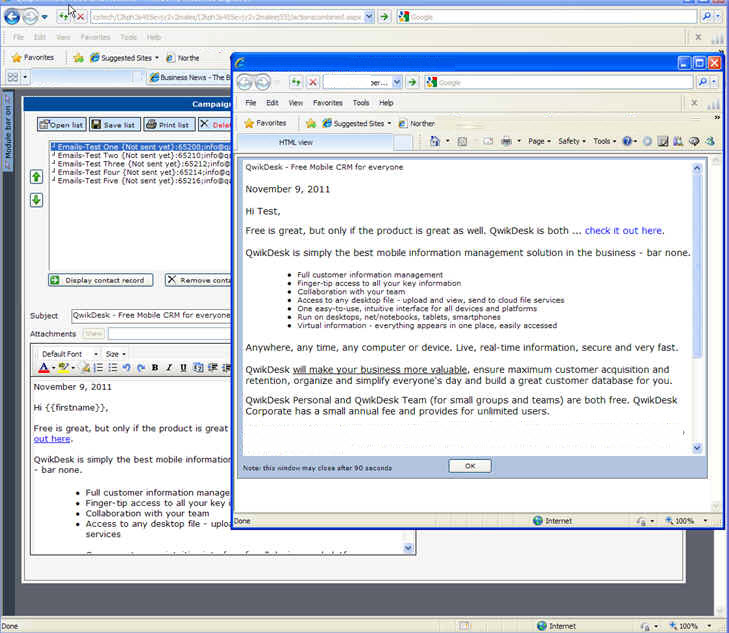
Task: Open Favorites menu in front window
Action: click(328, 103)
